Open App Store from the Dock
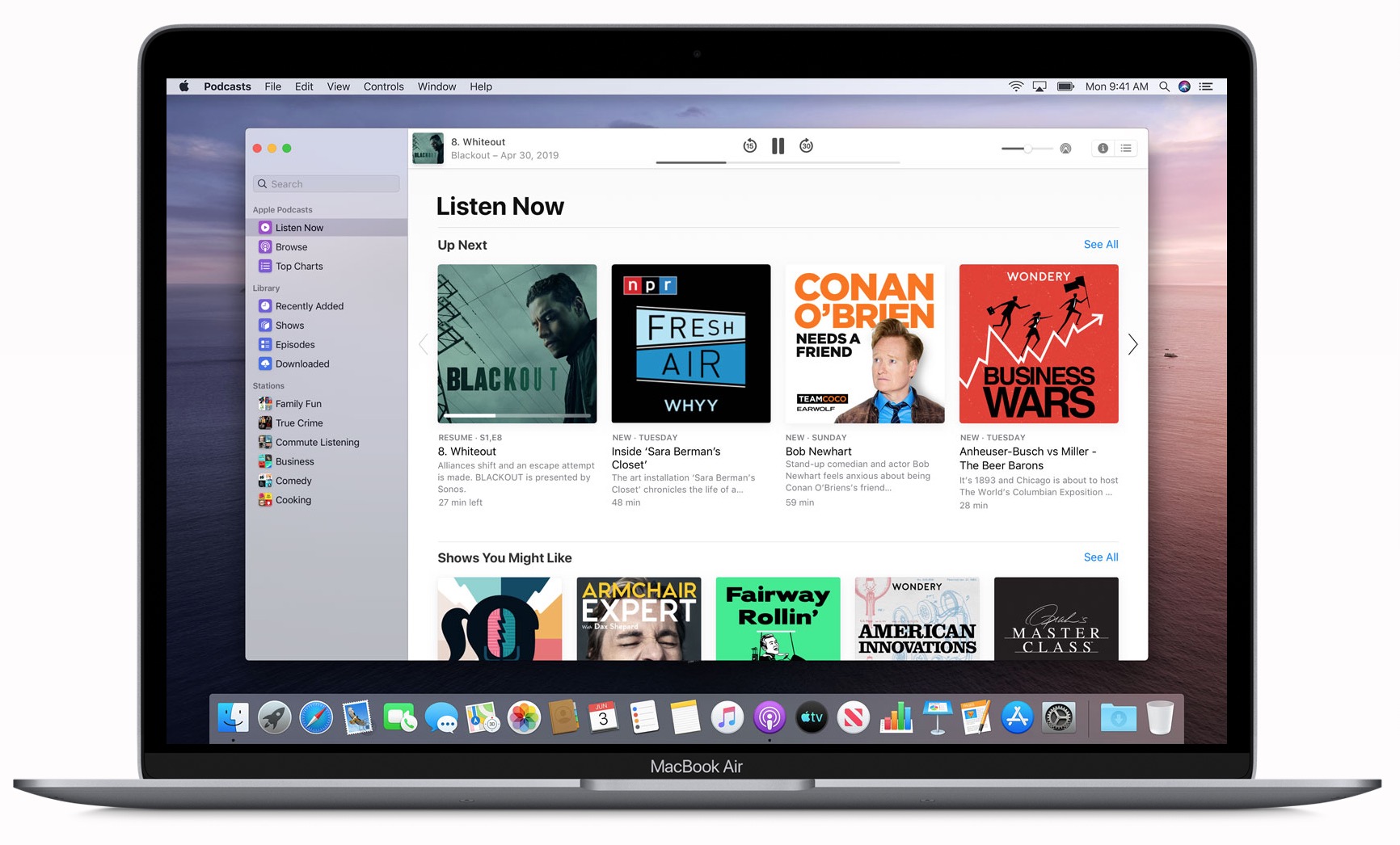This screenshot has height=845, width=1400. tap(1017, 717)
